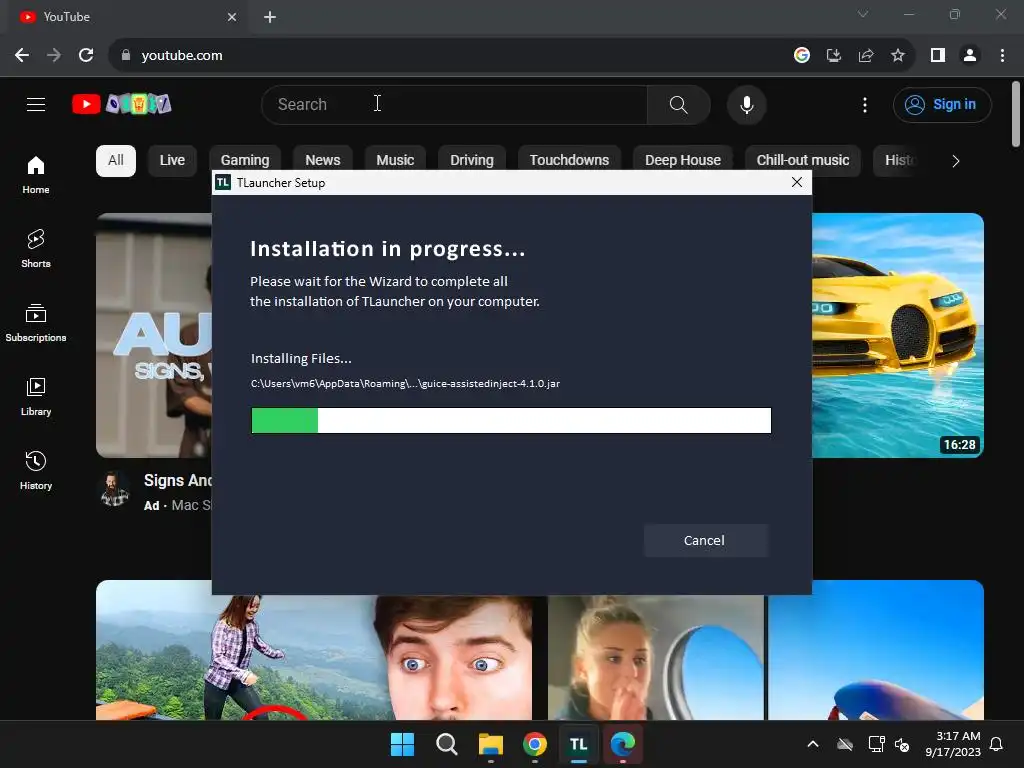Click the install app icon in the address bar

[834, 56]
